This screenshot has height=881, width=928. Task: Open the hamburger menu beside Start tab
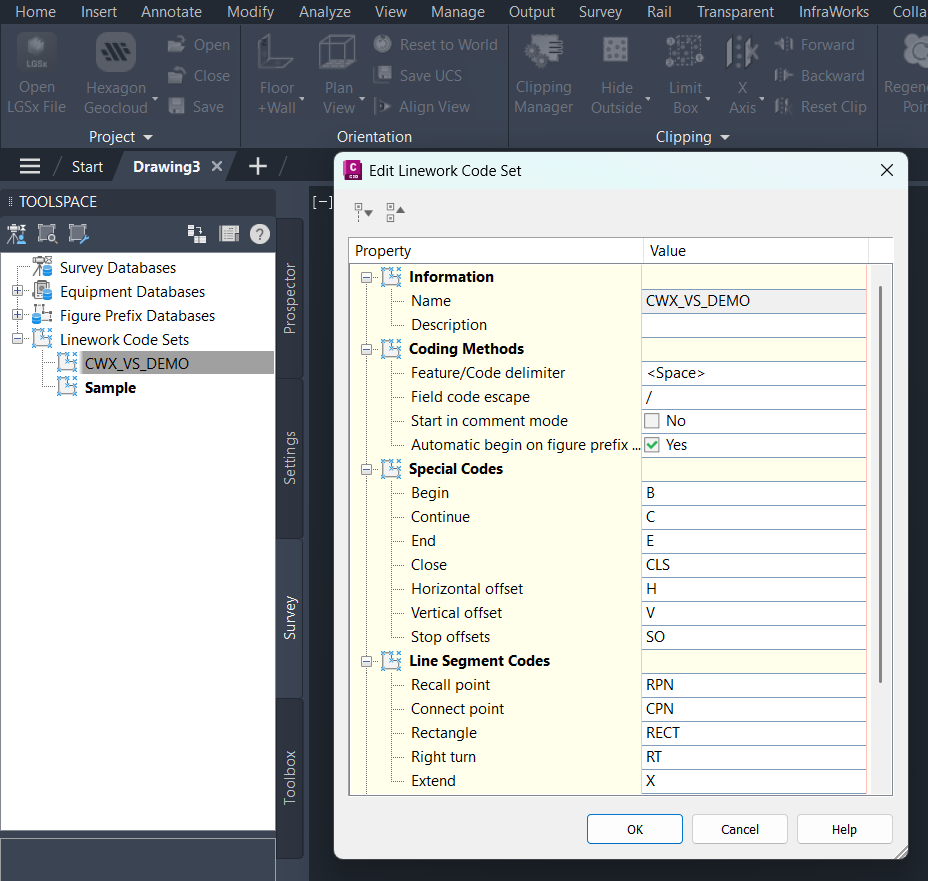click(x=30, y=166)
